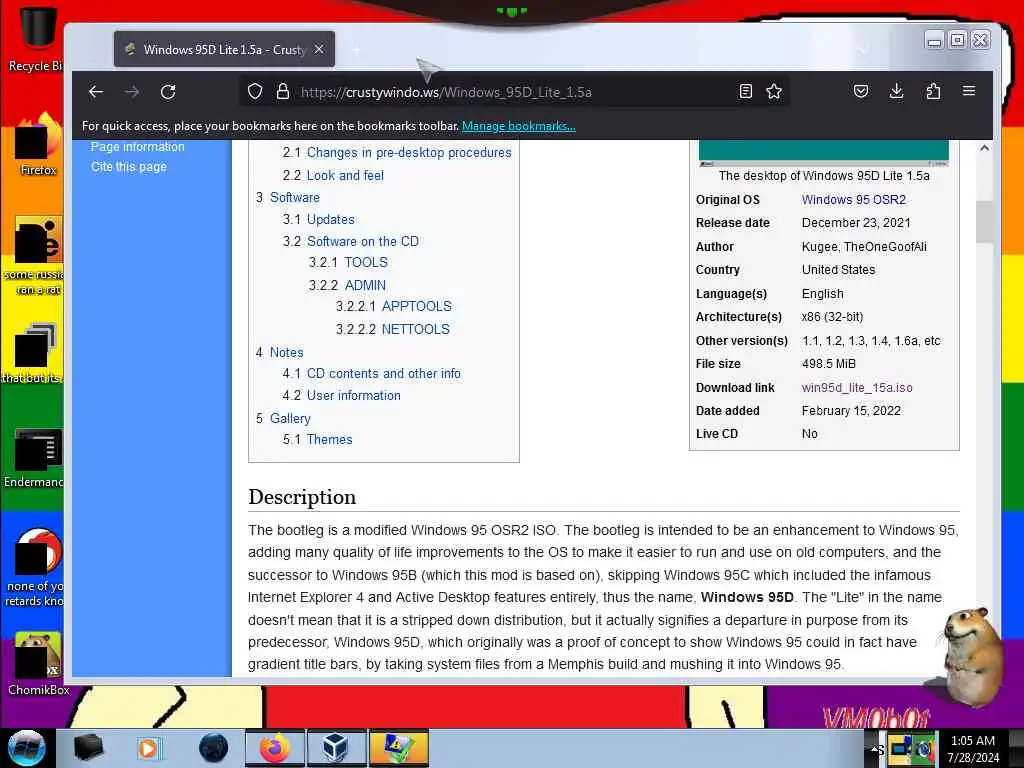
Task: Select the Windows 95D Lite 1.5a tab
Action: point(224,49)
